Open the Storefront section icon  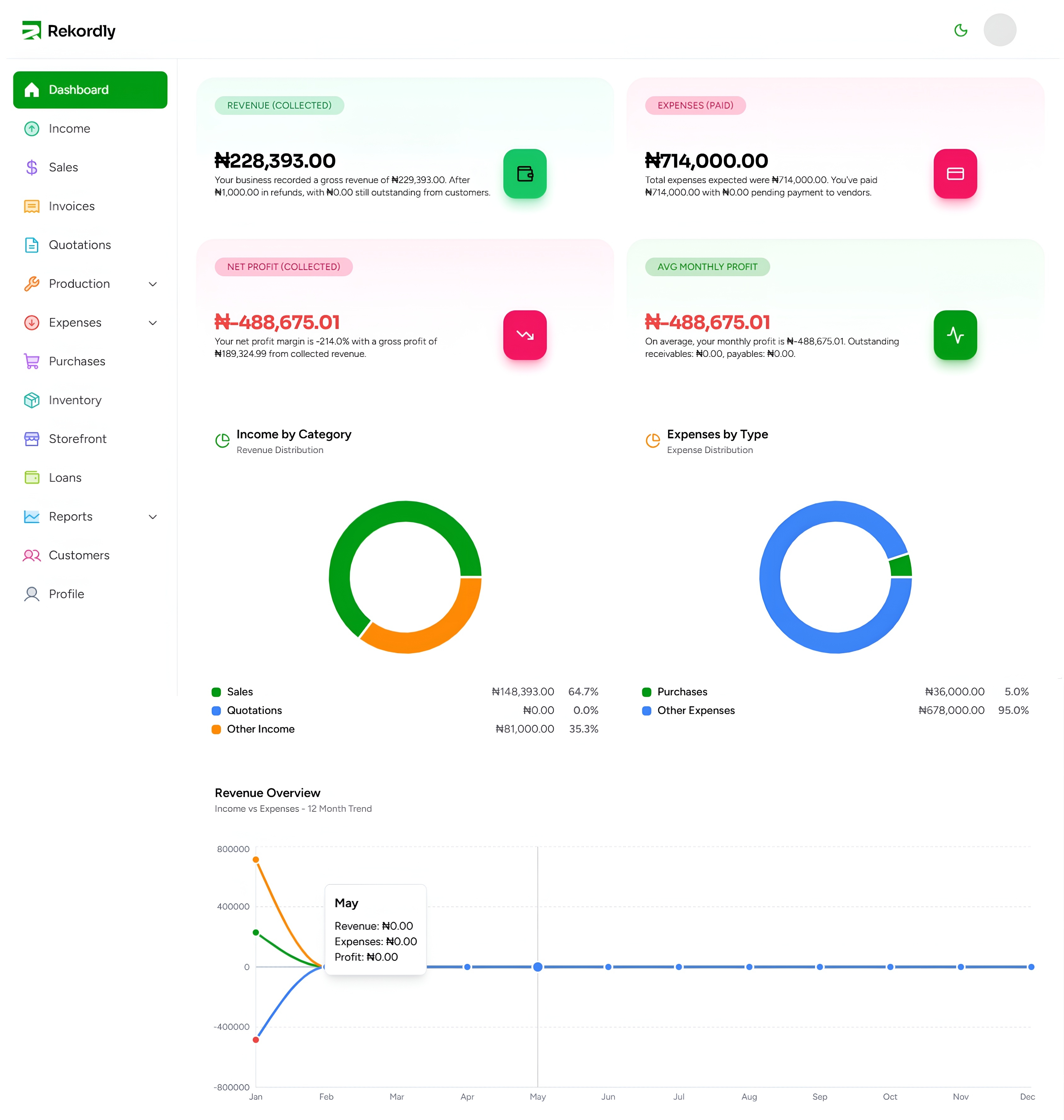tap(32, 438)
